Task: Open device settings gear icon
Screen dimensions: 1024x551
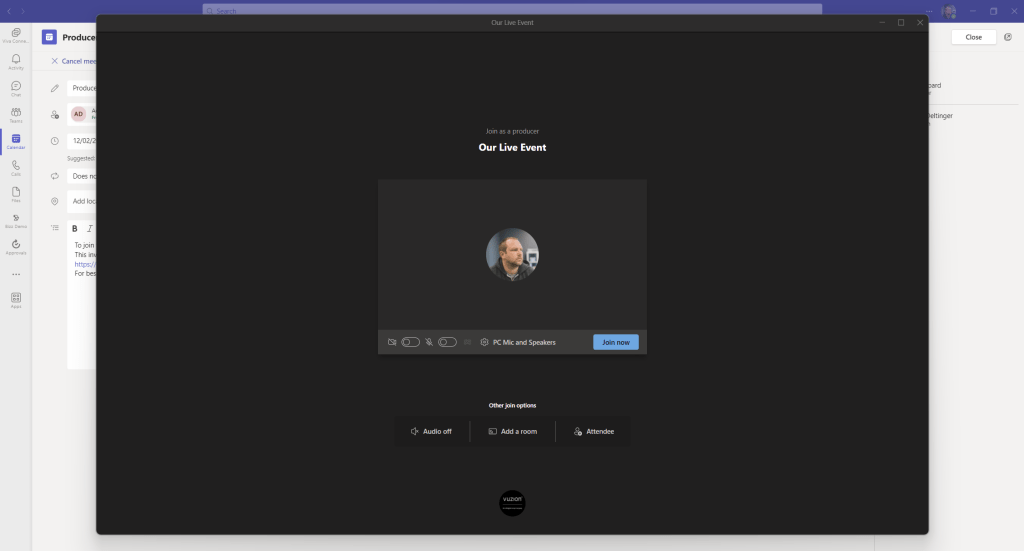Action: 484,342
